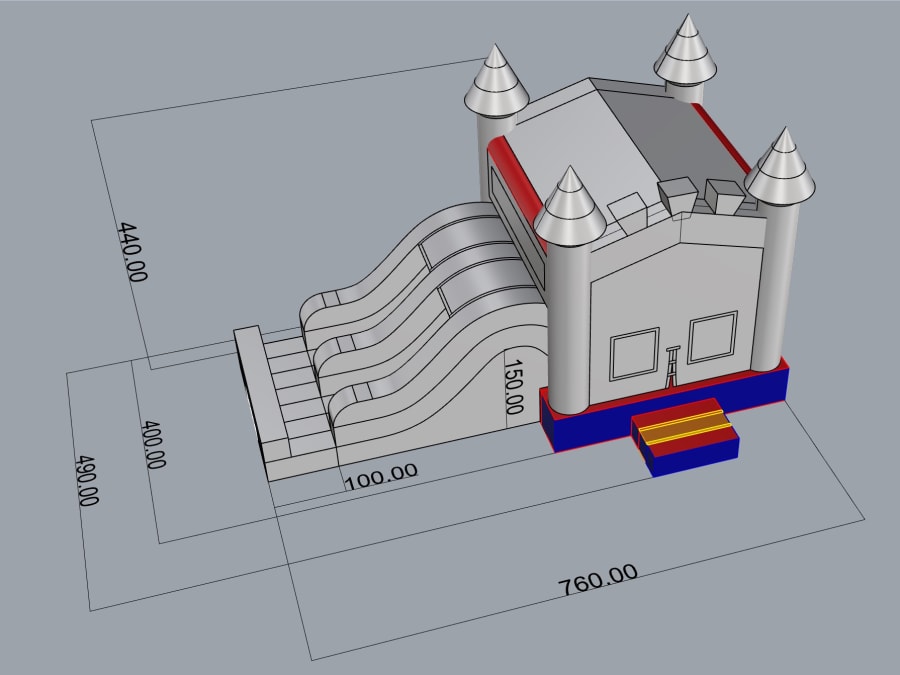
Task: Select the left window on castle front wall
Action: [635, 355]
